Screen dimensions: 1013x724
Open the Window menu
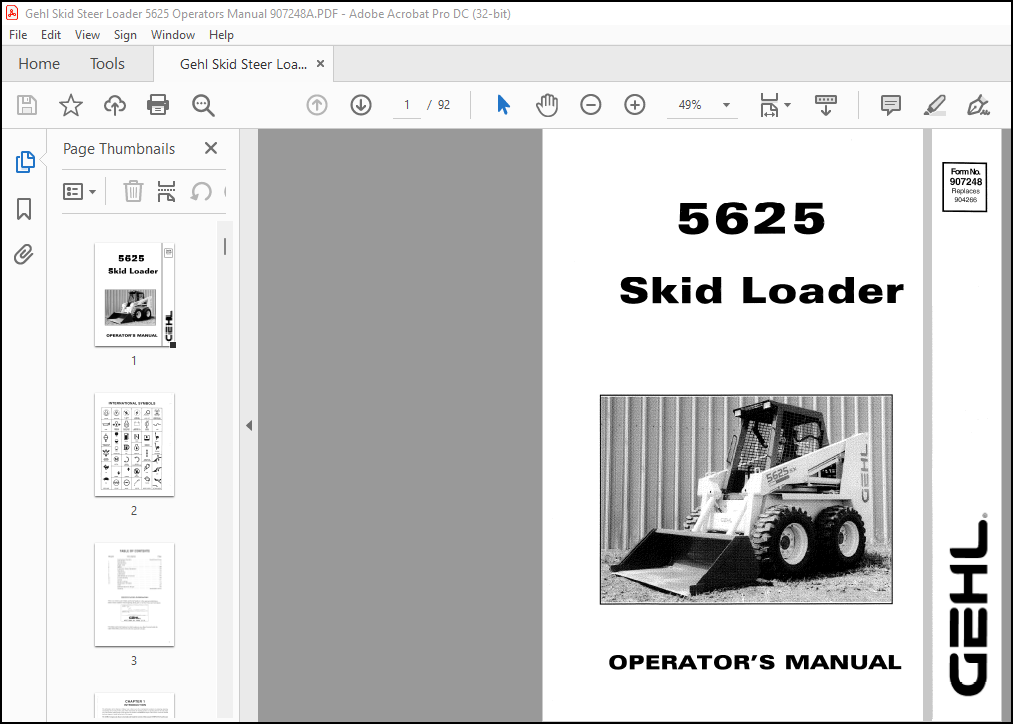[172, 35]
